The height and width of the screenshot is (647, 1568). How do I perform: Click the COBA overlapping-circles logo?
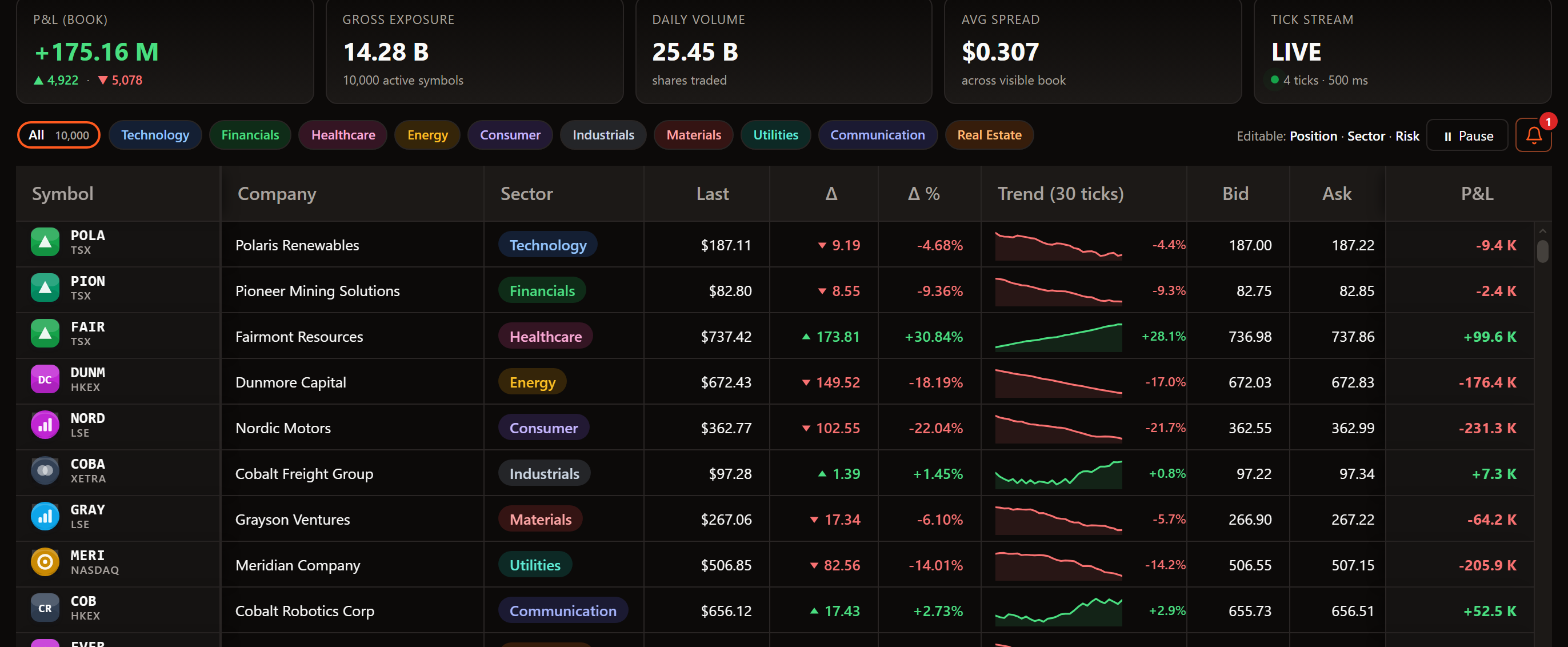click(45, 470)
